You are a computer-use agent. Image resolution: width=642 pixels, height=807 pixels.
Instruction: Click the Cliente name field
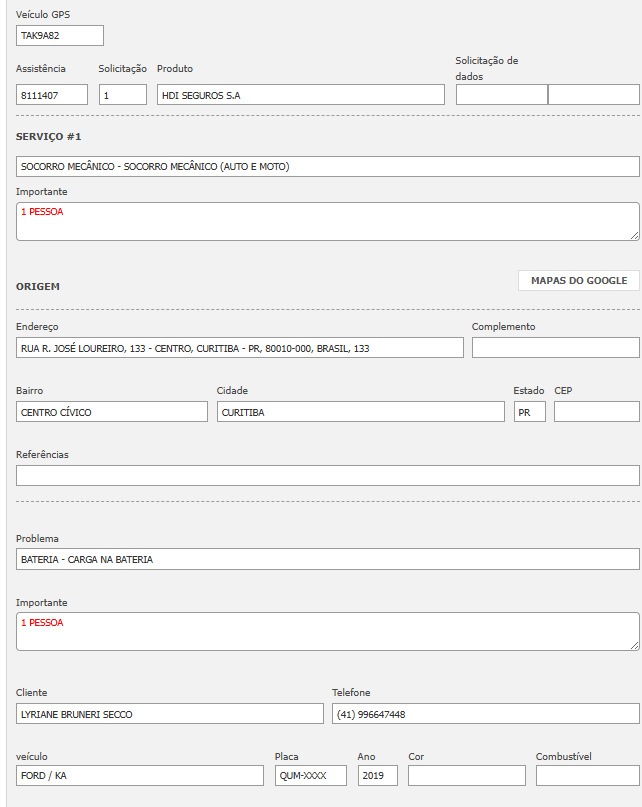(170, 714)
